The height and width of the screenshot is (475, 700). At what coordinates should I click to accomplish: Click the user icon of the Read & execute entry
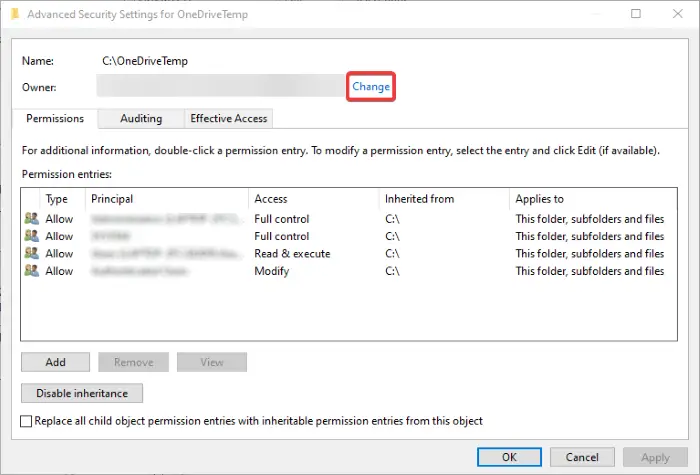click(31, 253)
